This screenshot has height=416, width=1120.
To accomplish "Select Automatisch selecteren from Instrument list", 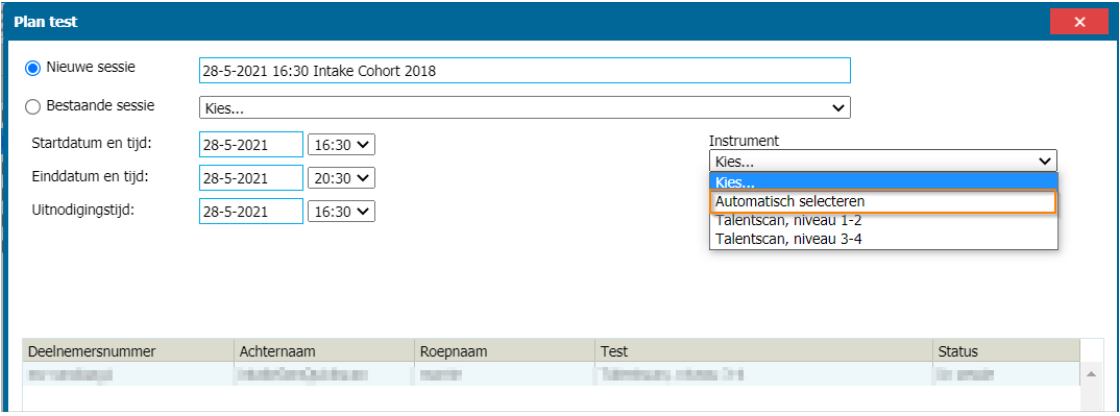I will click(x=882, y=201).
